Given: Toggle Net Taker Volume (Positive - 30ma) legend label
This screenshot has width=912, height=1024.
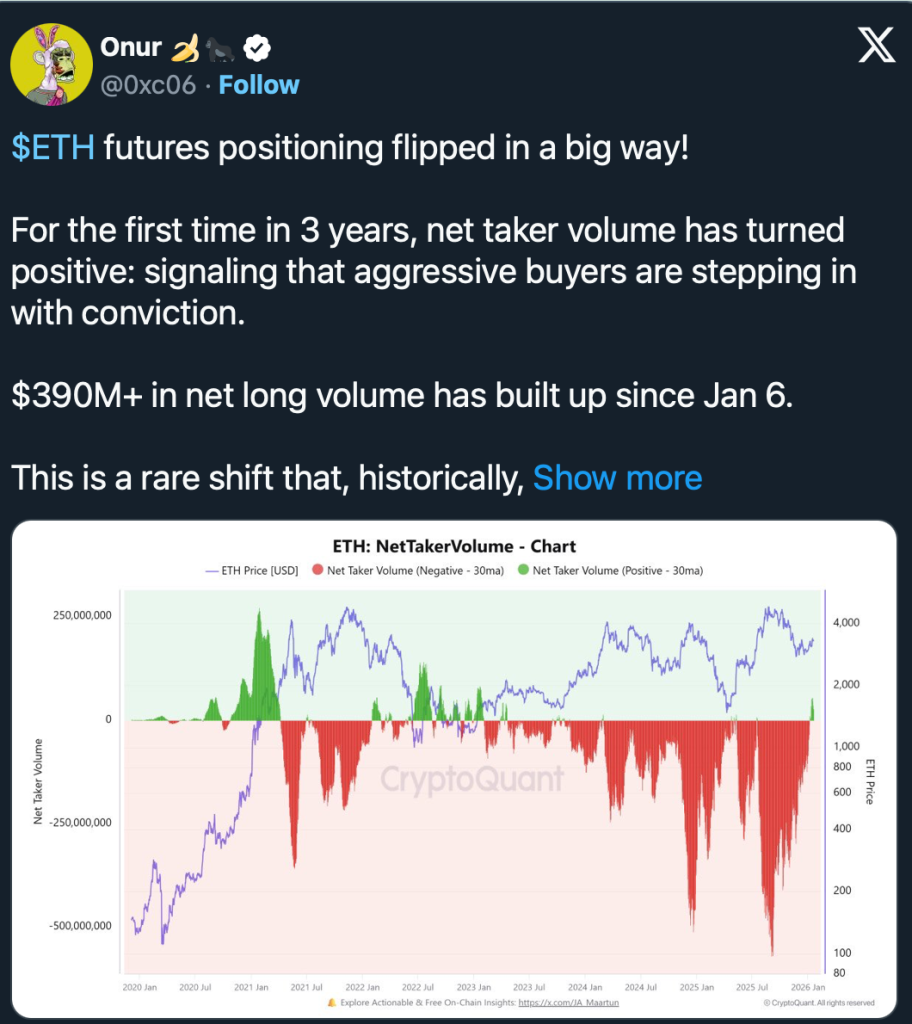Looking at the screenshot, I should pos(617,571).
